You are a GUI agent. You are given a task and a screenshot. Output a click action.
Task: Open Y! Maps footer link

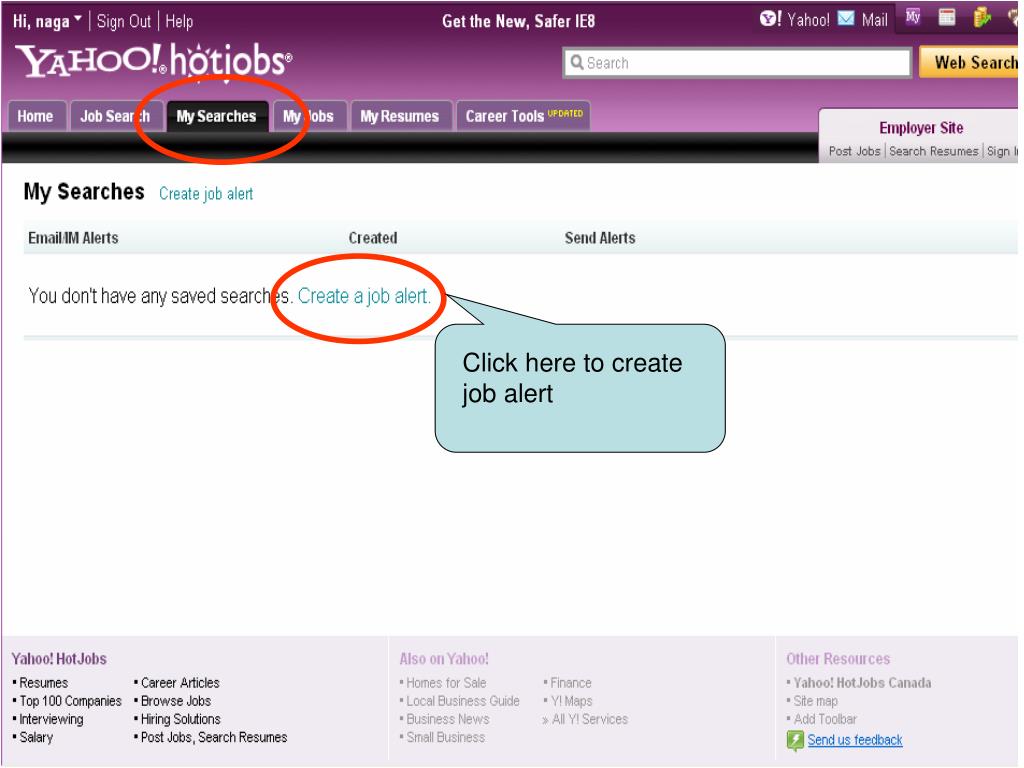[571, 701]
